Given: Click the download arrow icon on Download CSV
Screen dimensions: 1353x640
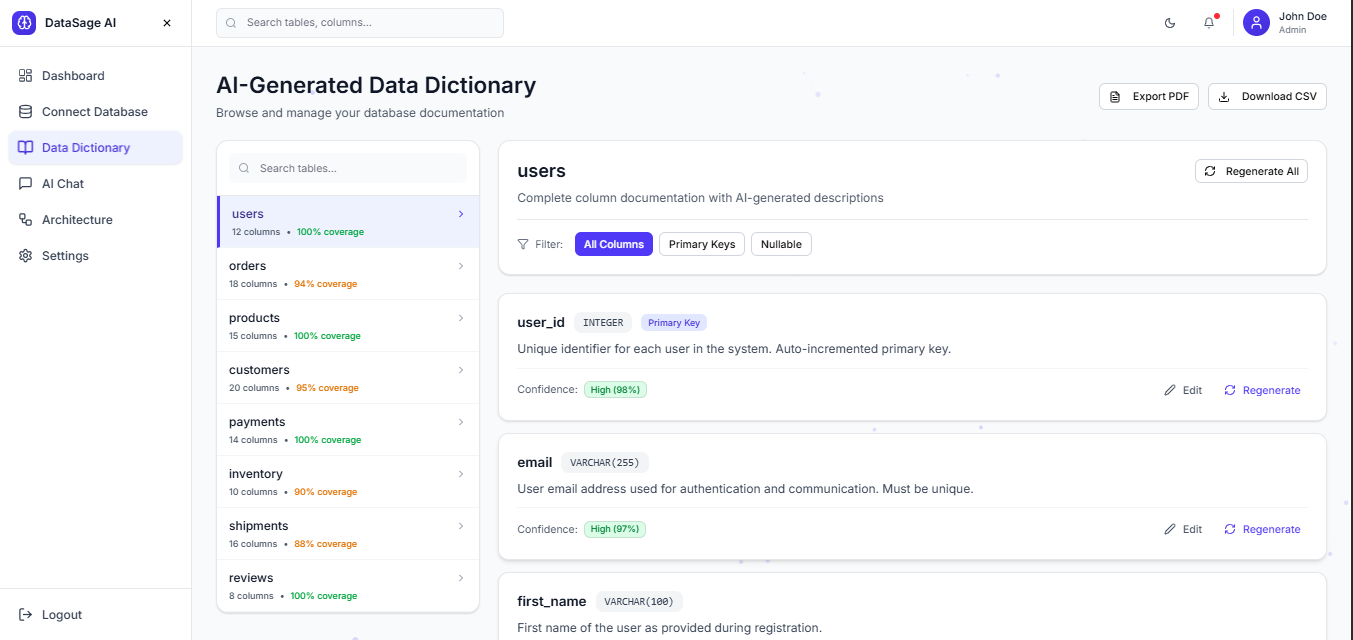Looking at the screenshot, I should pos(1224,97).
